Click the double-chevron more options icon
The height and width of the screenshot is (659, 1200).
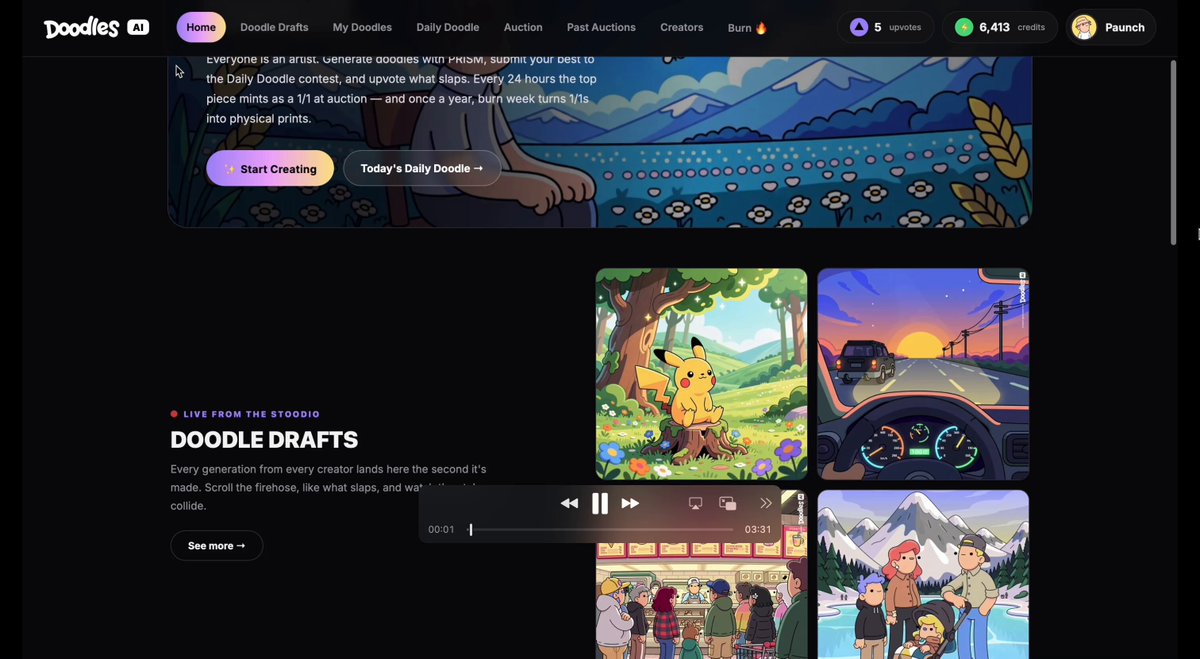(766, 503)
